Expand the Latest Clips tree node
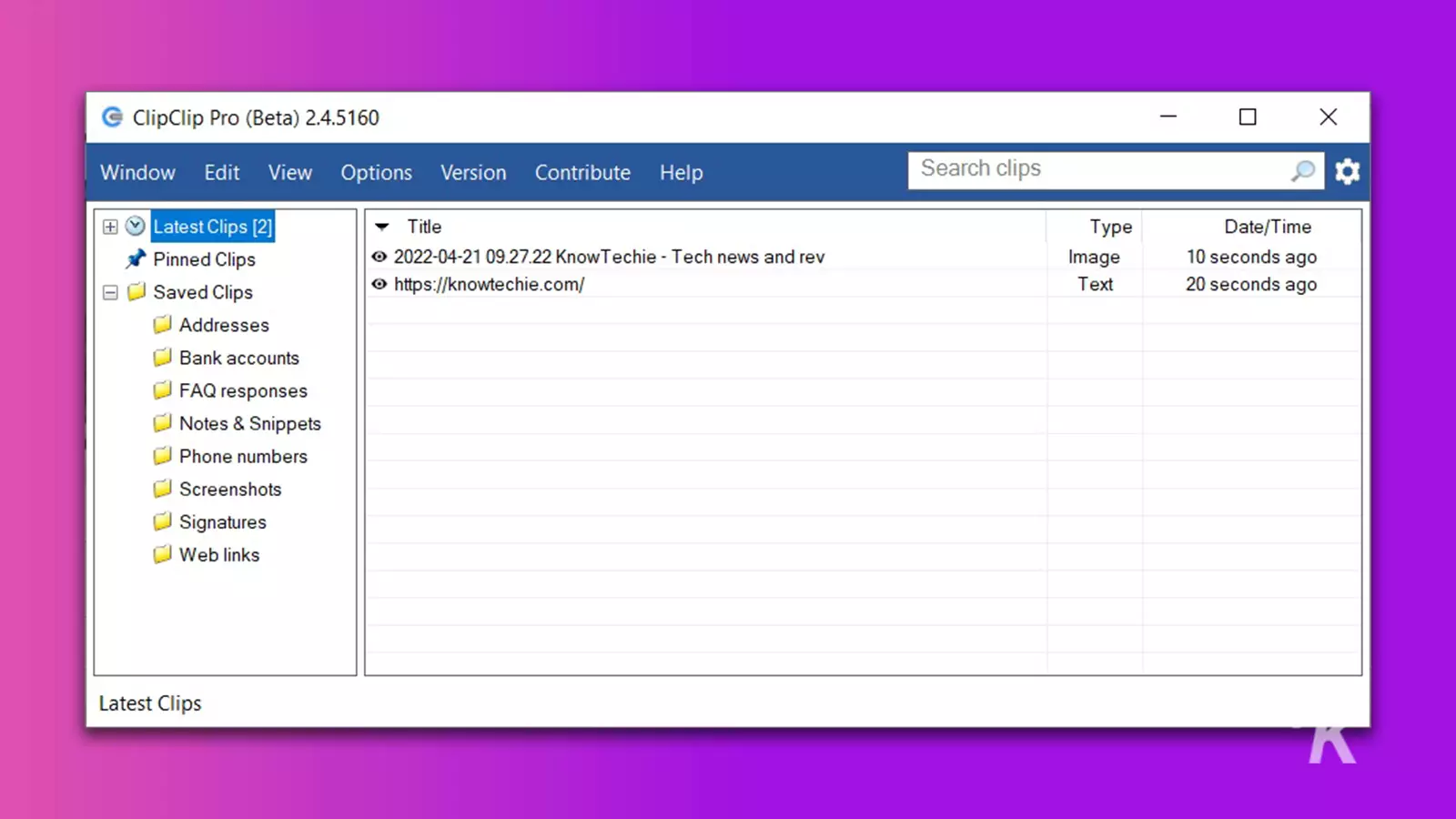This screenshot has width=1456, height=819. point(110,227)
